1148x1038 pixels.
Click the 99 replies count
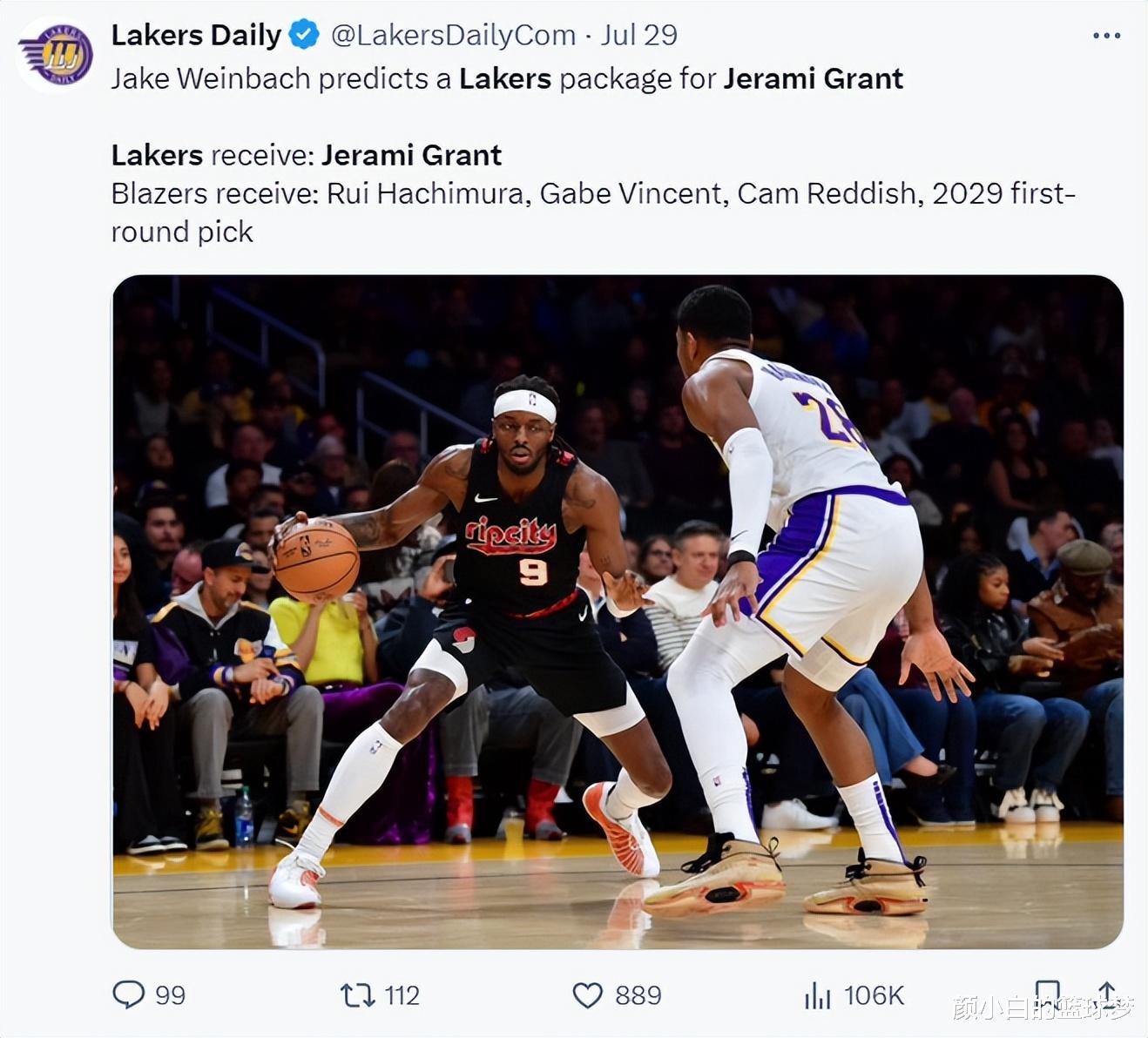[170, 995]
